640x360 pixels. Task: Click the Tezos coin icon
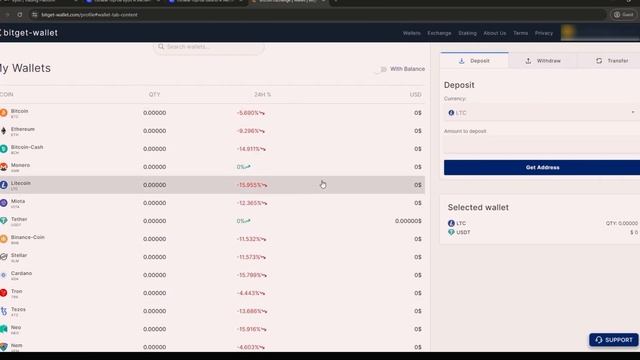(x=3, y=311)
